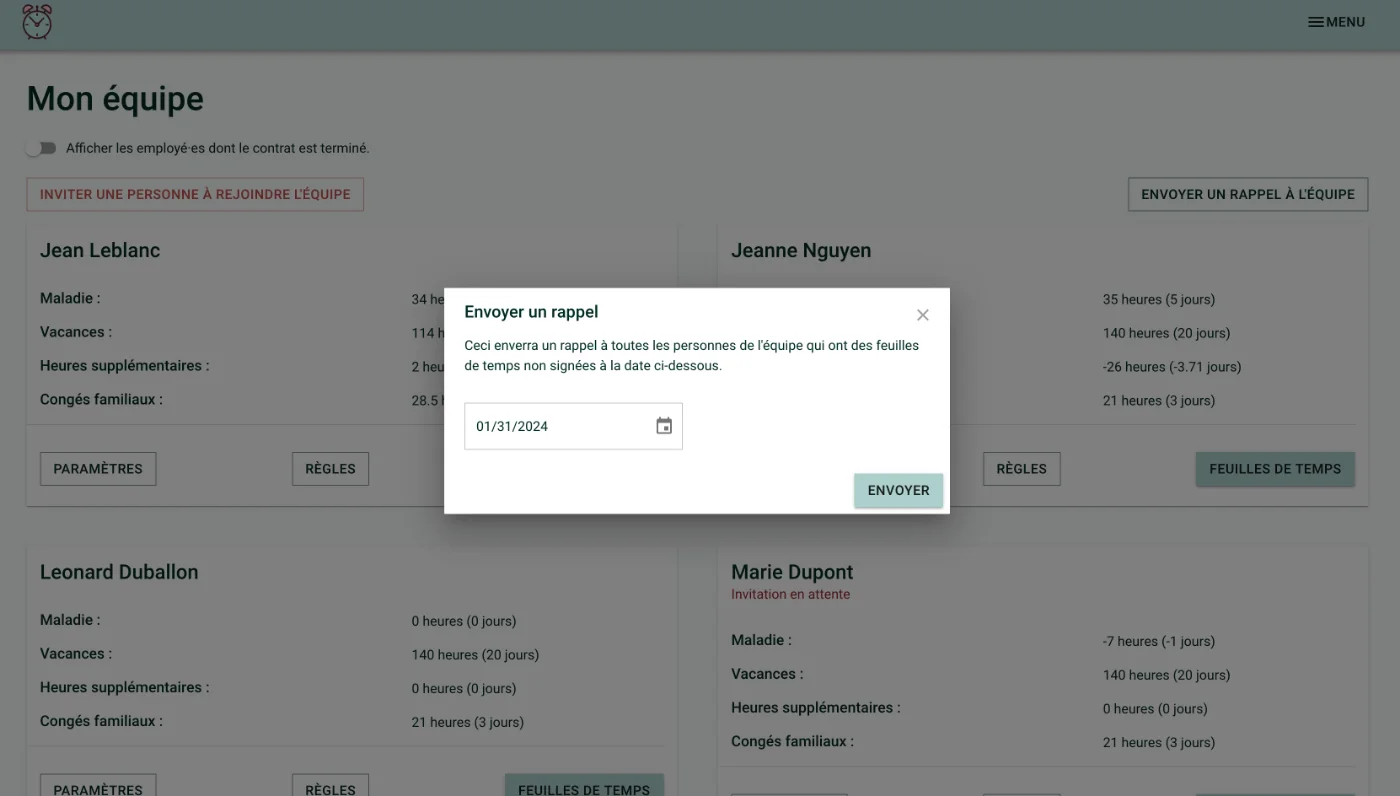Open Leonard Duballon's PARAMÈTRES

tap(98, 785)
